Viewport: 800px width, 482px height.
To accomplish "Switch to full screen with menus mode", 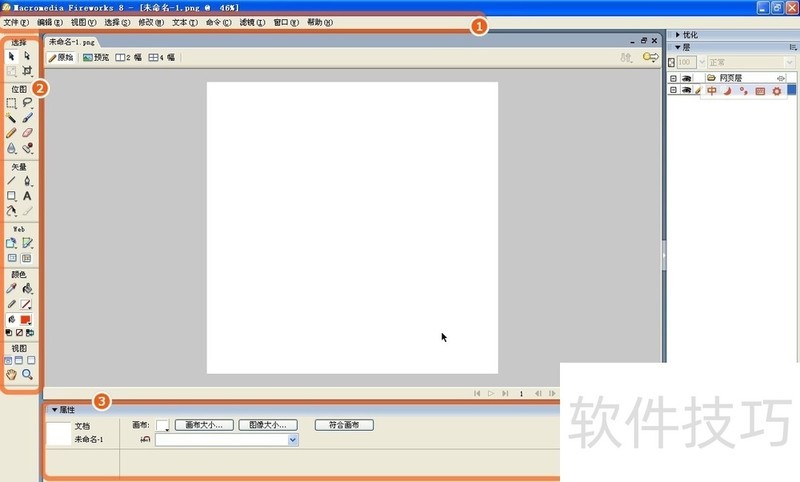I will (19, 360).
